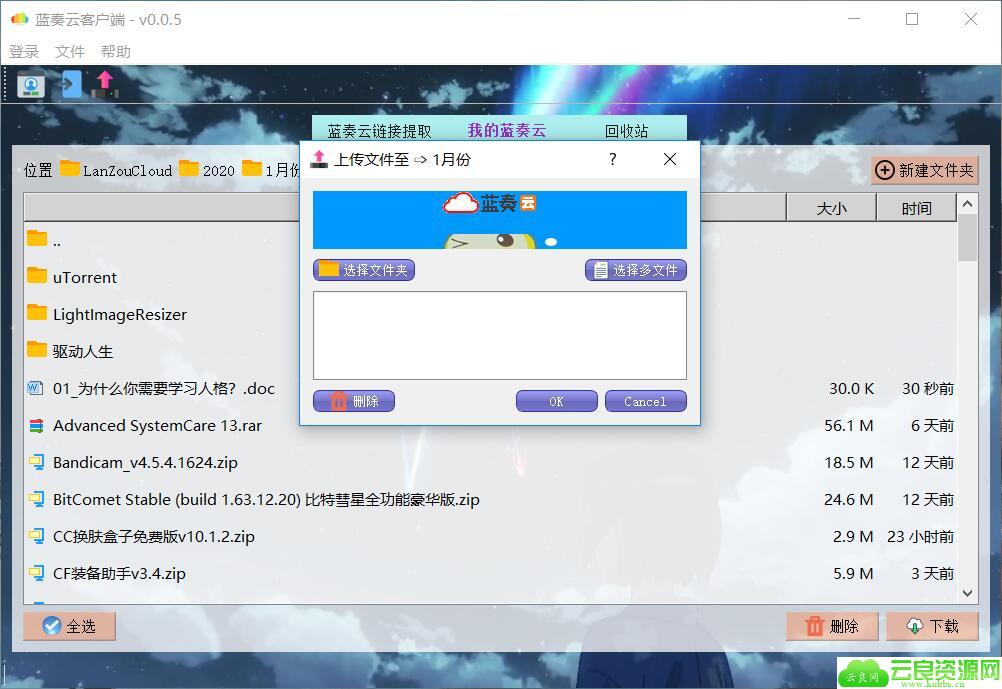The height and width of the screenshot is (689, 1002).
Task: Click the zip icon for Bandicam
Action: click(36, 462)
